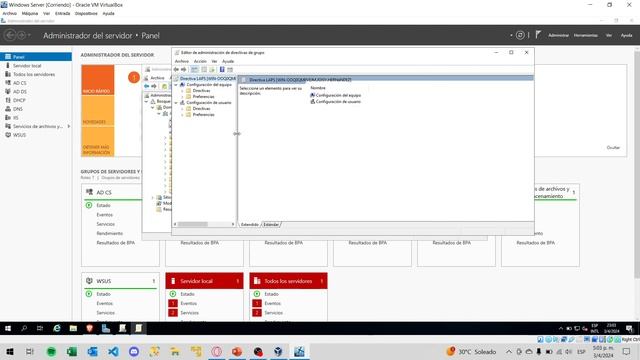640x360 pixels.
Task: Open Ayuda menu in Server Manager header
Action: click(x=626, y=36)
